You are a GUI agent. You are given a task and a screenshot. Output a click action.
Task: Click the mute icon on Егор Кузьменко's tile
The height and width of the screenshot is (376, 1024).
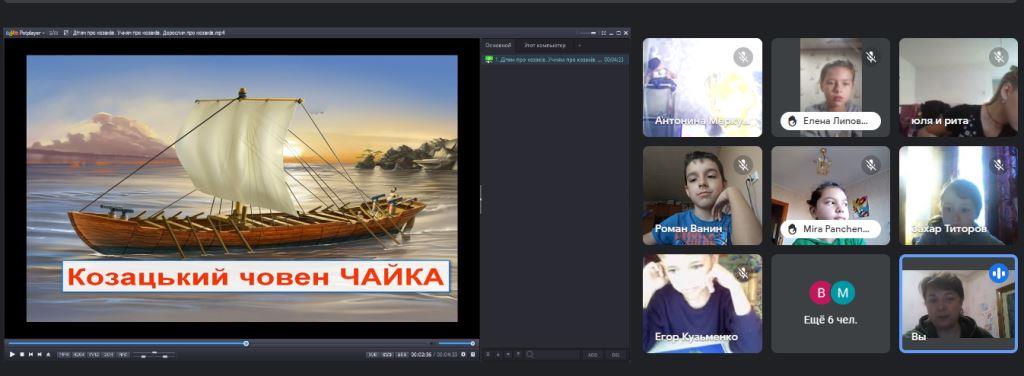(x=743, y=273)
